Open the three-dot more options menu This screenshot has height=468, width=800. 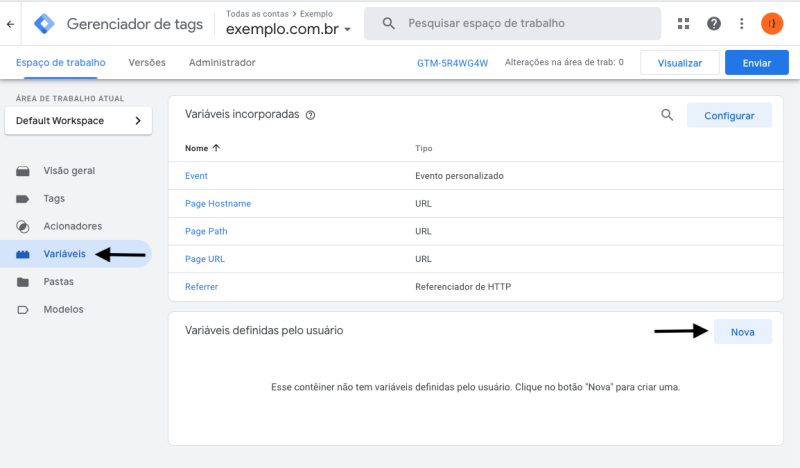(741, 23)
